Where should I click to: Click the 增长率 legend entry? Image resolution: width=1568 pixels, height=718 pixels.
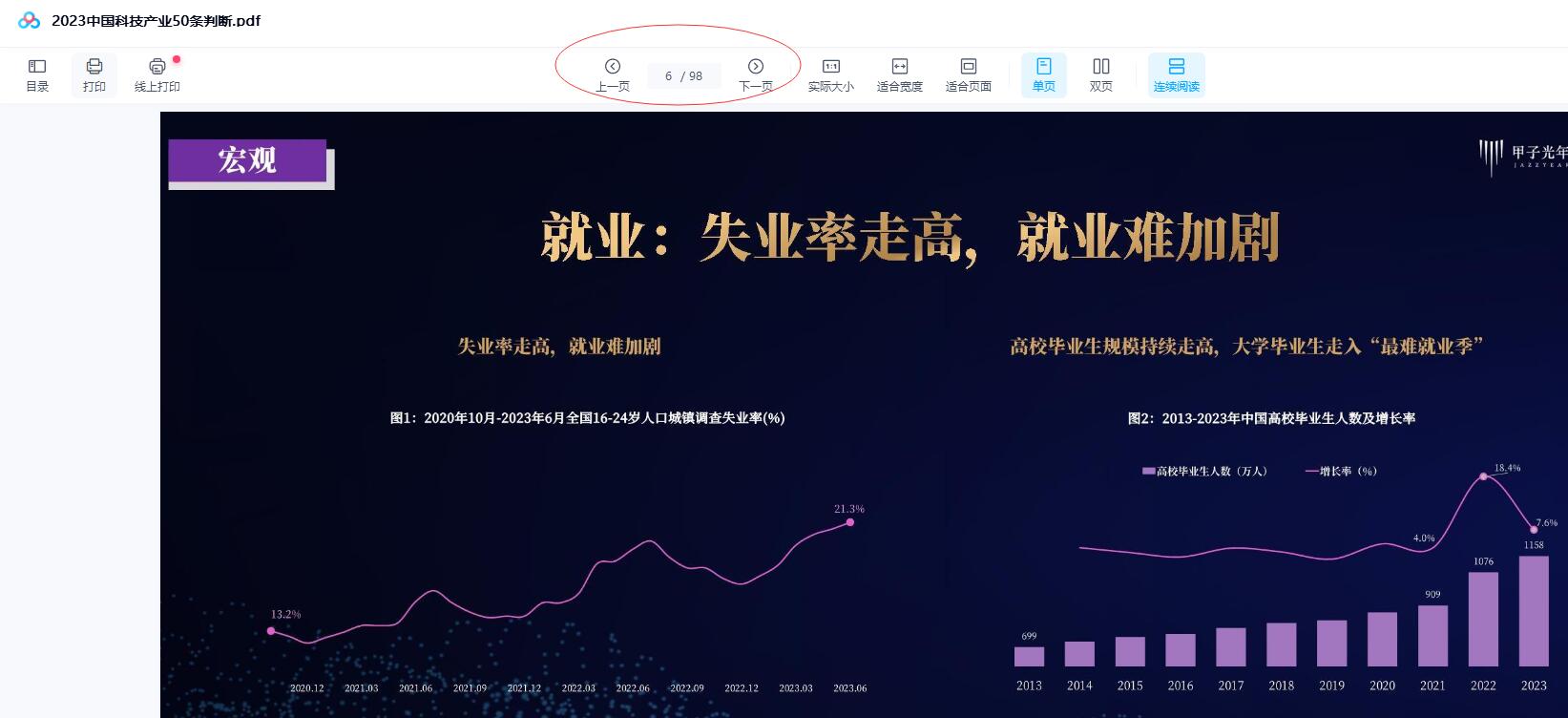(x=1341, y=471)
